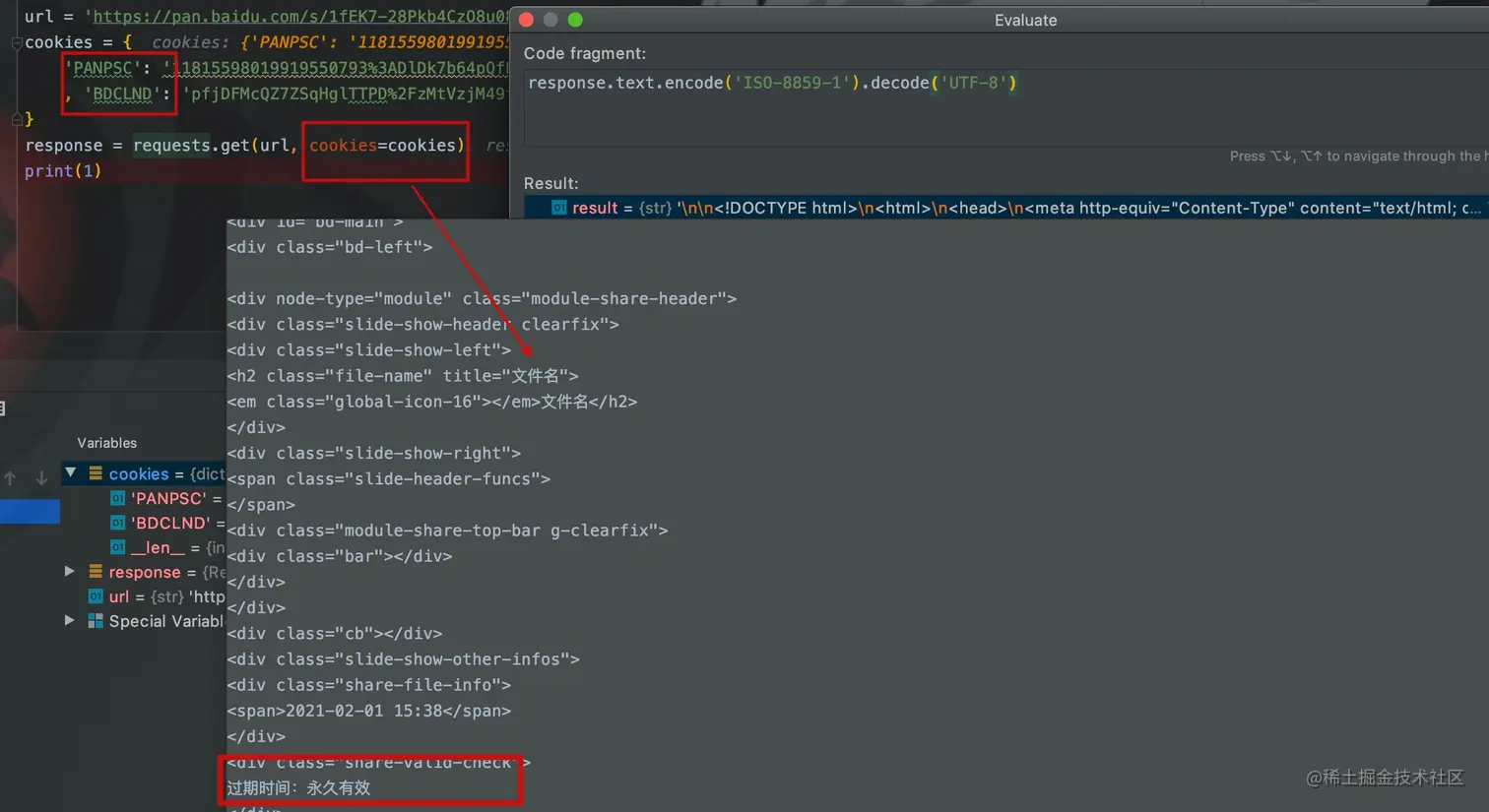Click the requests.get call in the editor
The width and height of the screenshot is (1489, 812).
point(191,146)
